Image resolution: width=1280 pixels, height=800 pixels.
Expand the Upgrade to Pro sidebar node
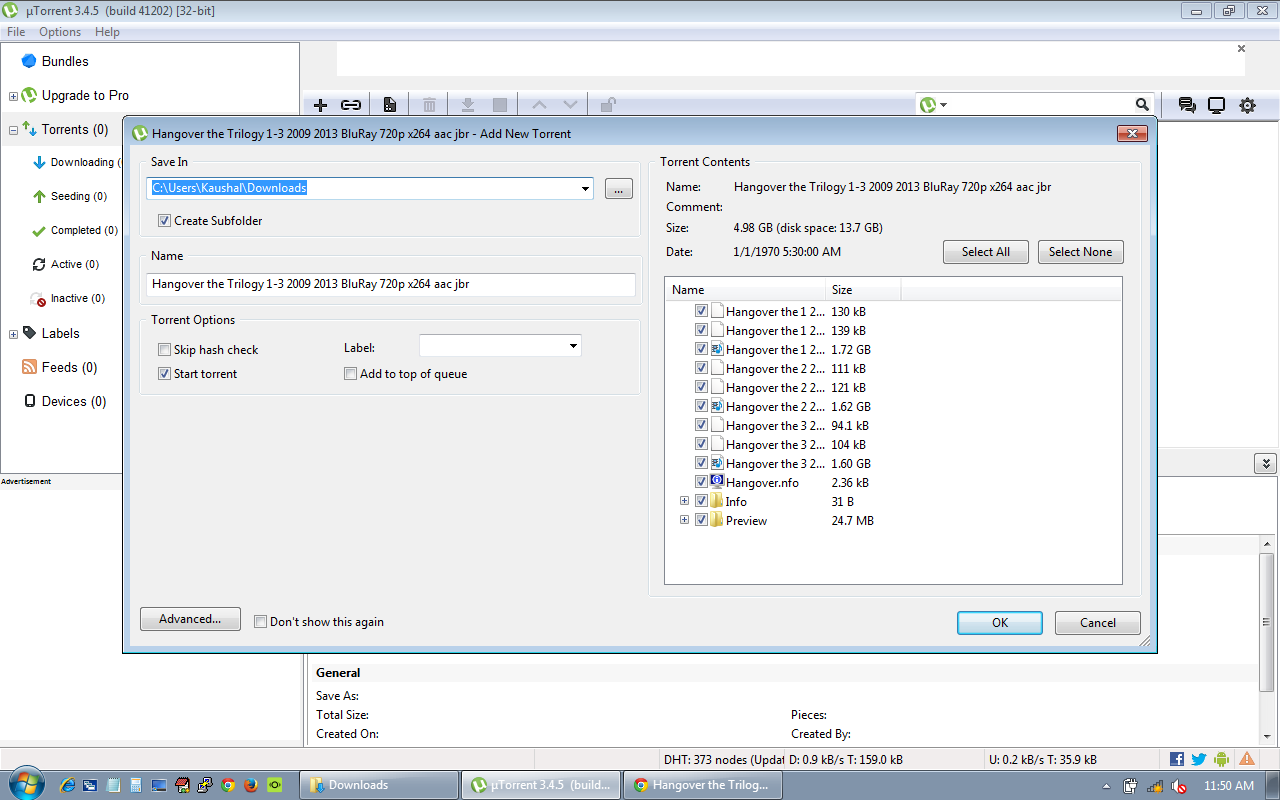click(13, 96)
